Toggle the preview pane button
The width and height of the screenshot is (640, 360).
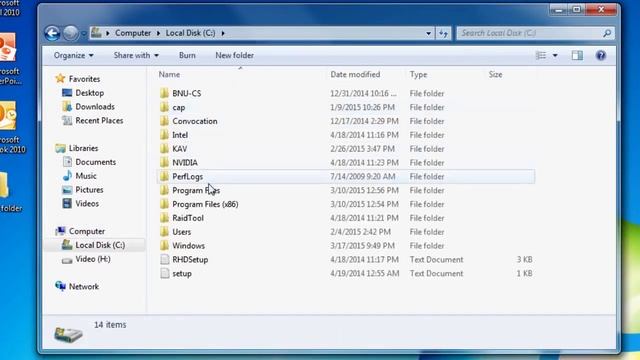point(577,55)
